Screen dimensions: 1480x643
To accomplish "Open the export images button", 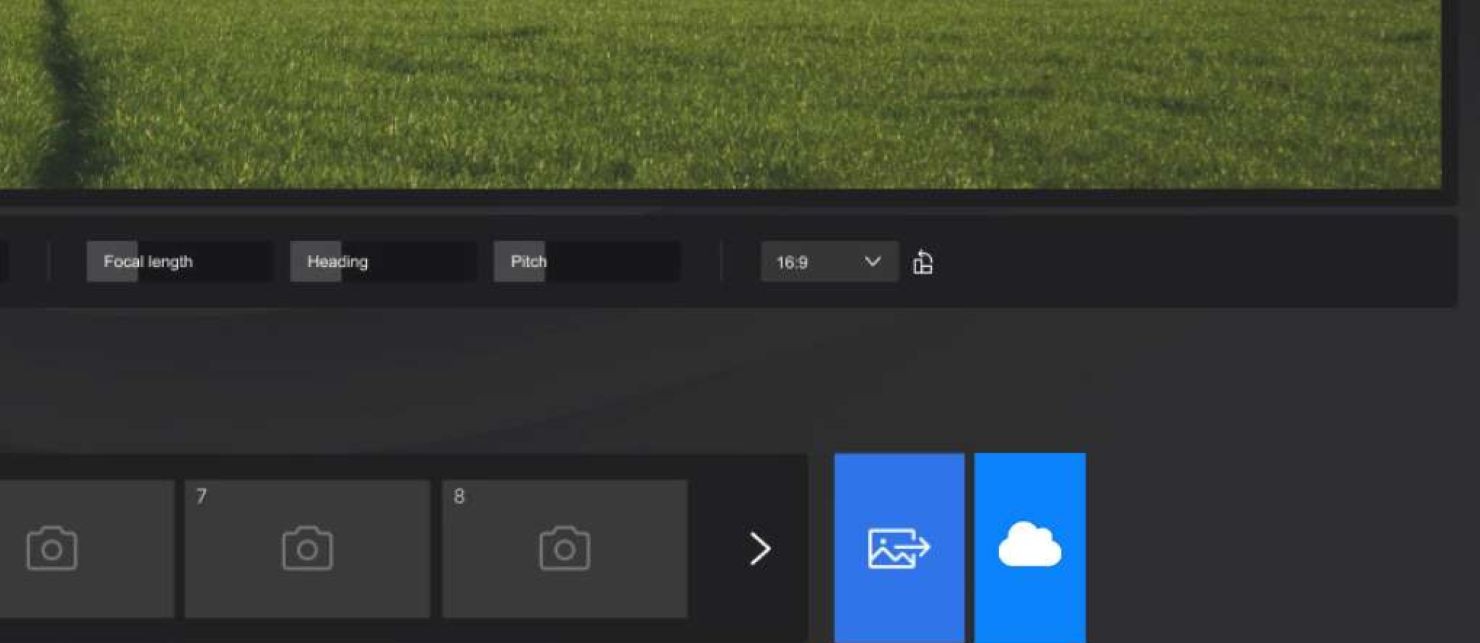I will tap(899, 548).
